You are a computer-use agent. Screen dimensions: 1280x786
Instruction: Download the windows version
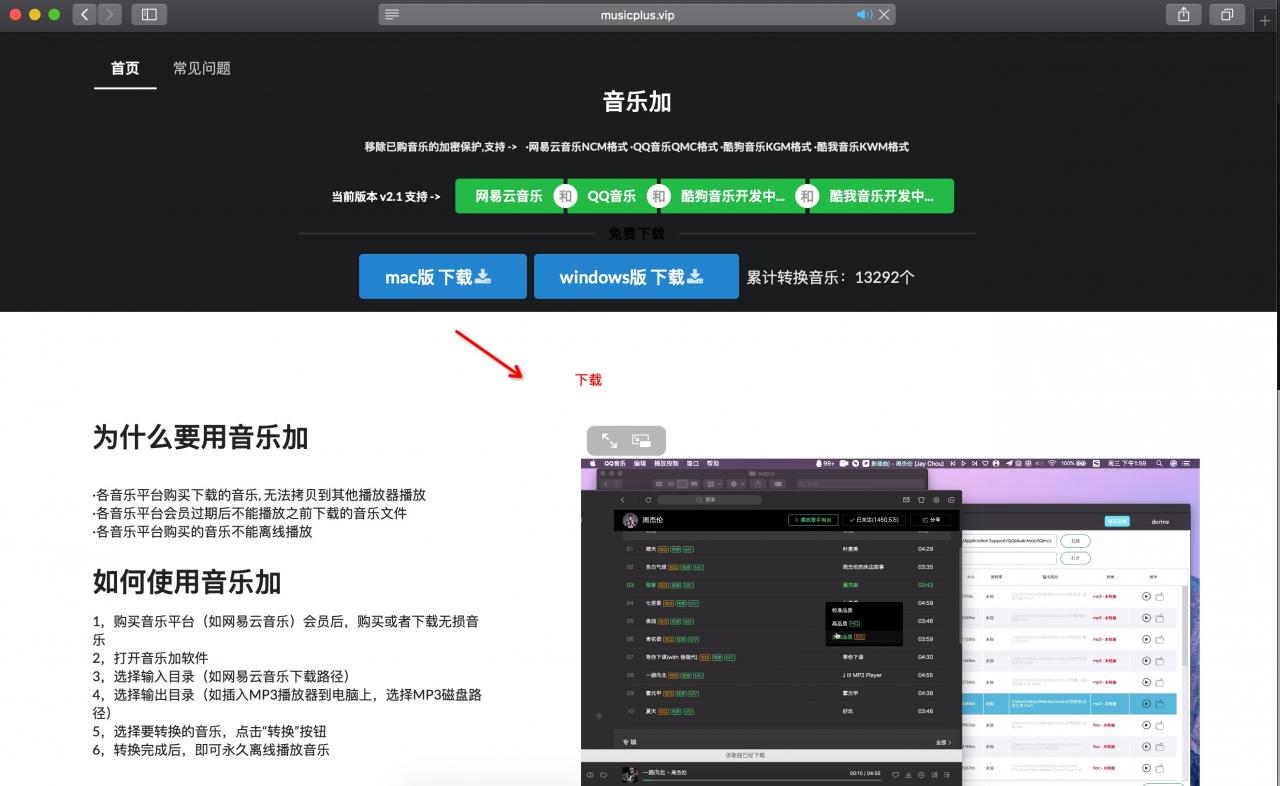(636, 276)
